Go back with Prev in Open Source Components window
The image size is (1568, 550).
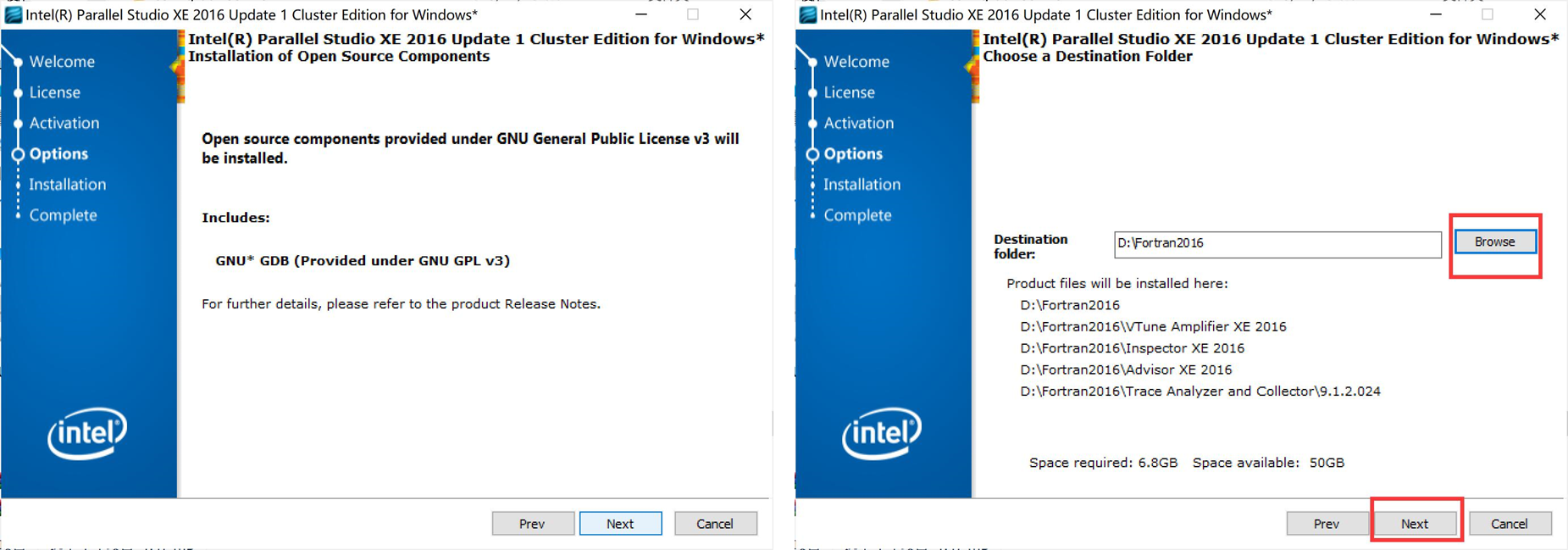pos(533,524)
